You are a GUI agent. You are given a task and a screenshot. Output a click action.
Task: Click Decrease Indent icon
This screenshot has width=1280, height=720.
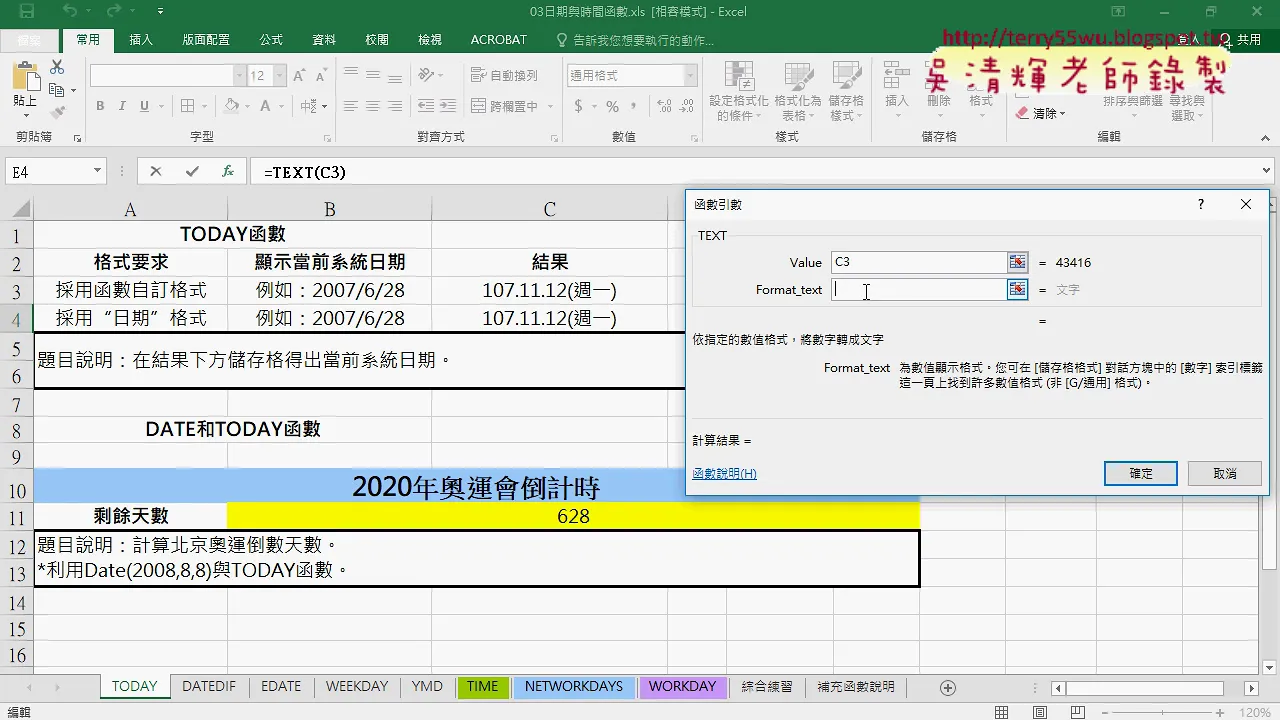(424, 106)
